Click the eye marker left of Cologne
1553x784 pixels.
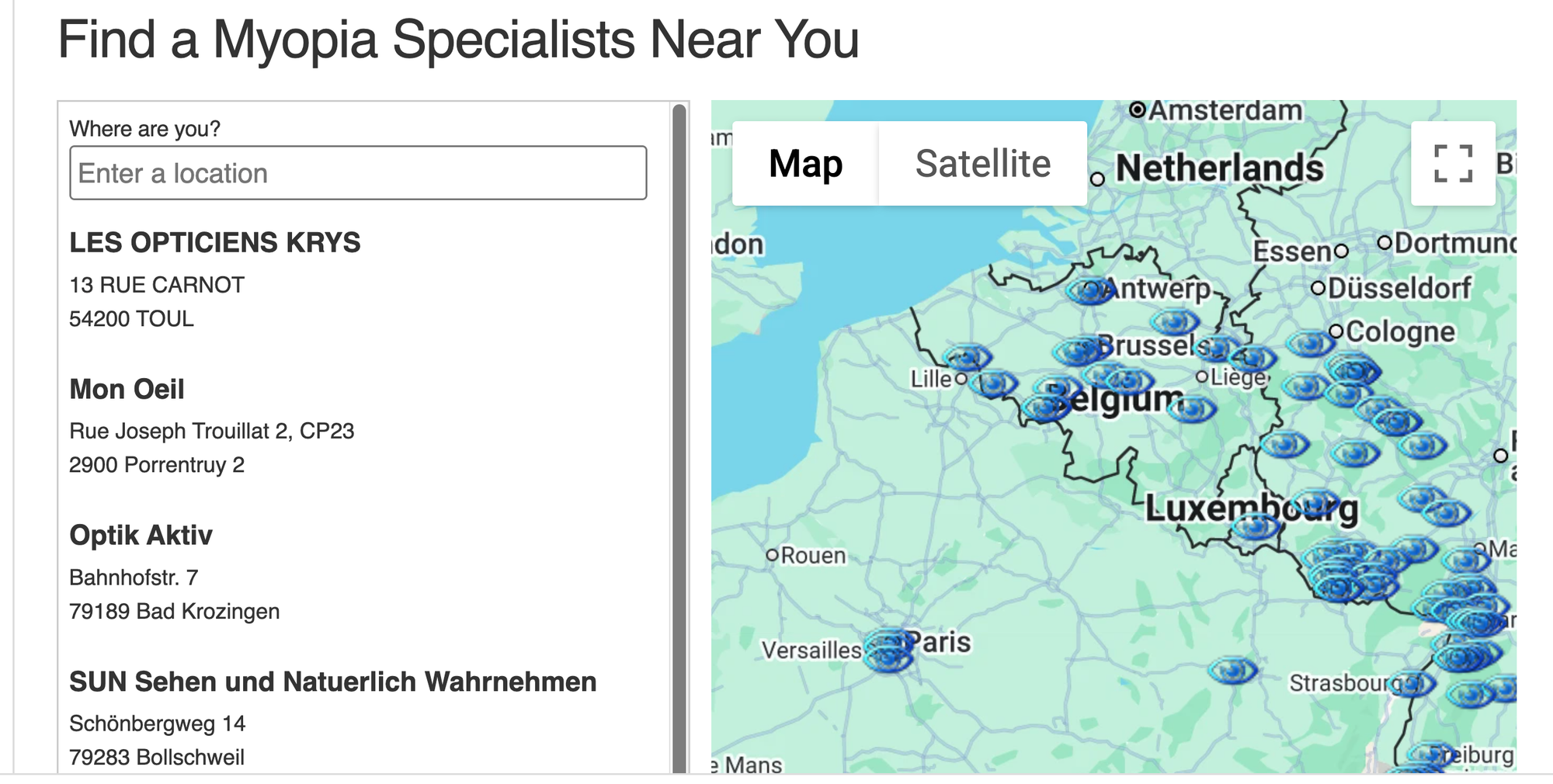tap(1310, 342)
